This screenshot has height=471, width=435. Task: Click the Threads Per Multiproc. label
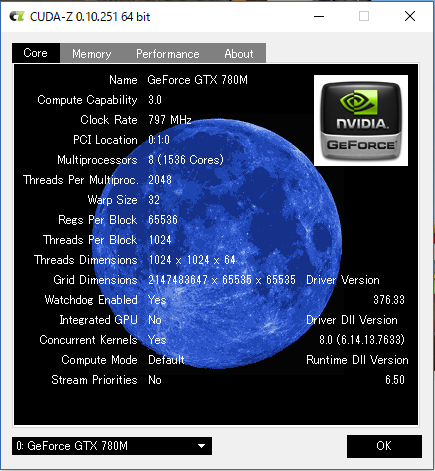point(80,180)
